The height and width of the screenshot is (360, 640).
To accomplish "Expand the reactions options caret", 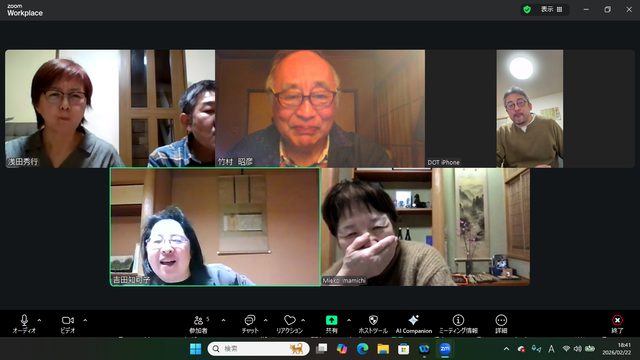I will tap(303, 320).
